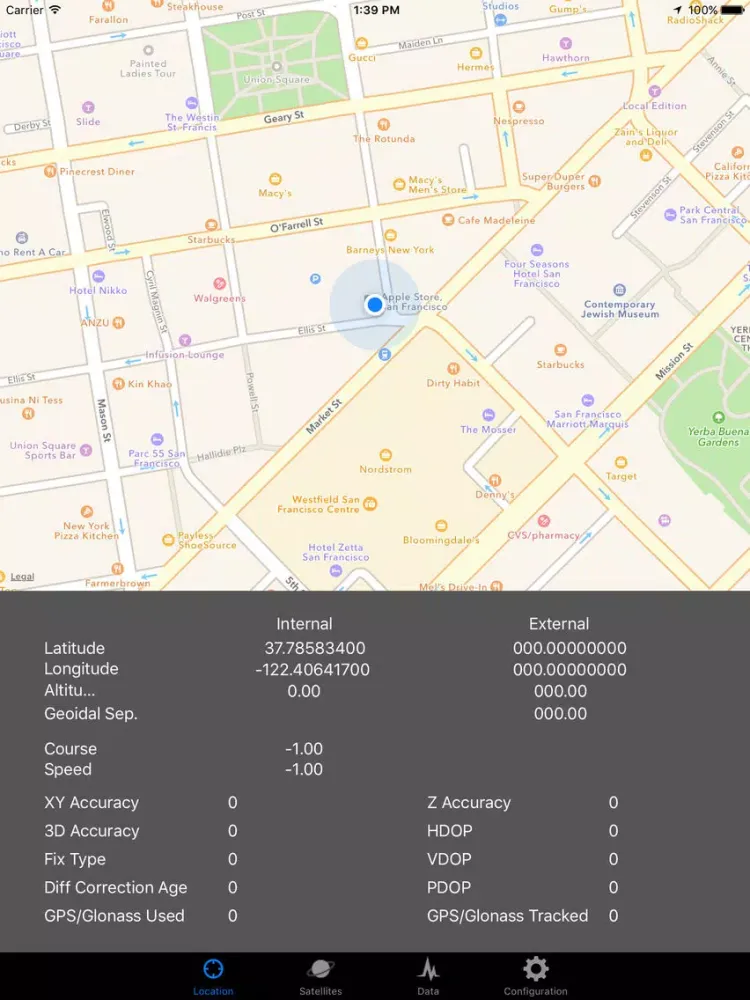Tap the XY Accuracy label
This screenshot has height=1000, width=750.
[x=91, y=802]
